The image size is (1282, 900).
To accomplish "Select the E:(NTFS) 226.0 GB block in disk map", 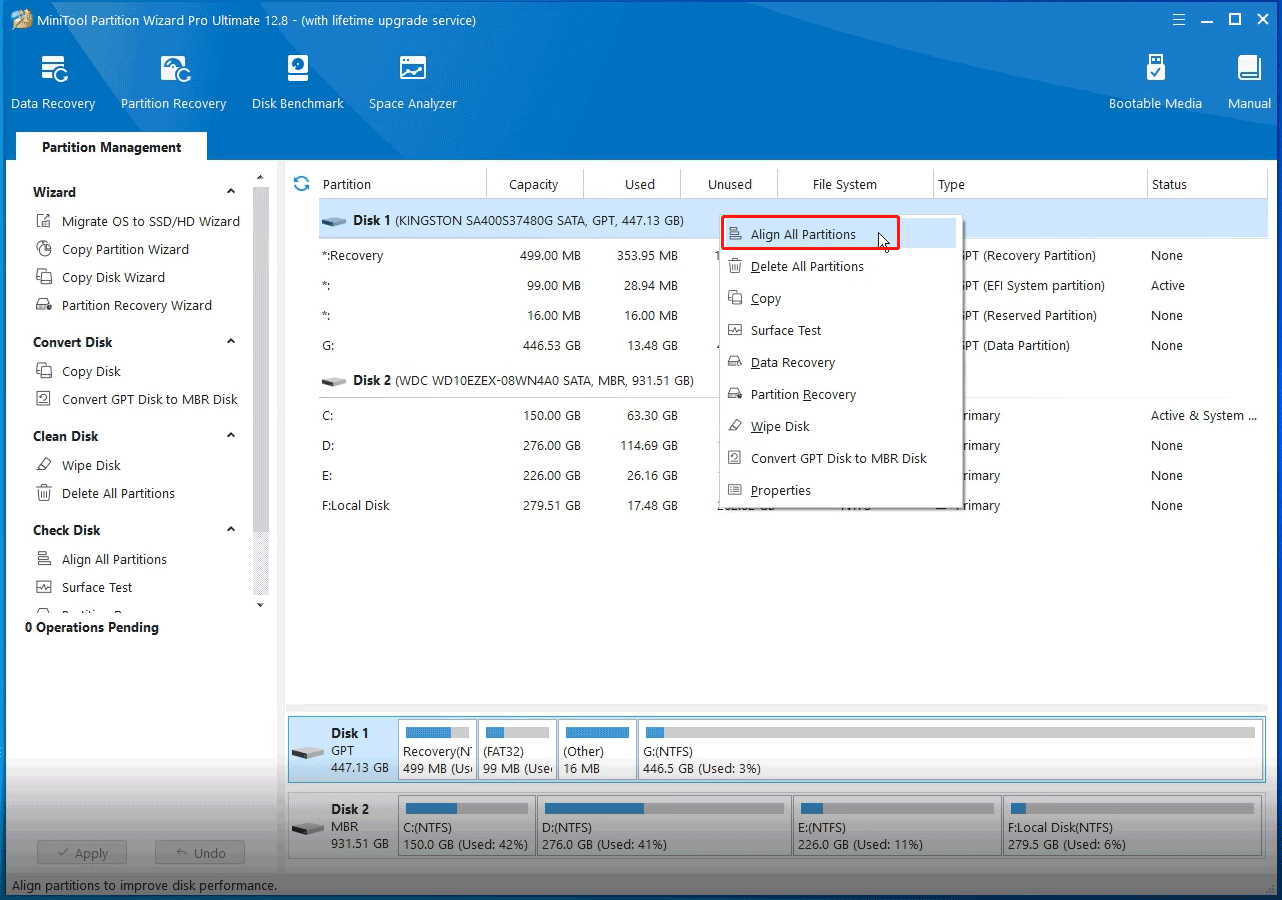I will coord(897,826).
